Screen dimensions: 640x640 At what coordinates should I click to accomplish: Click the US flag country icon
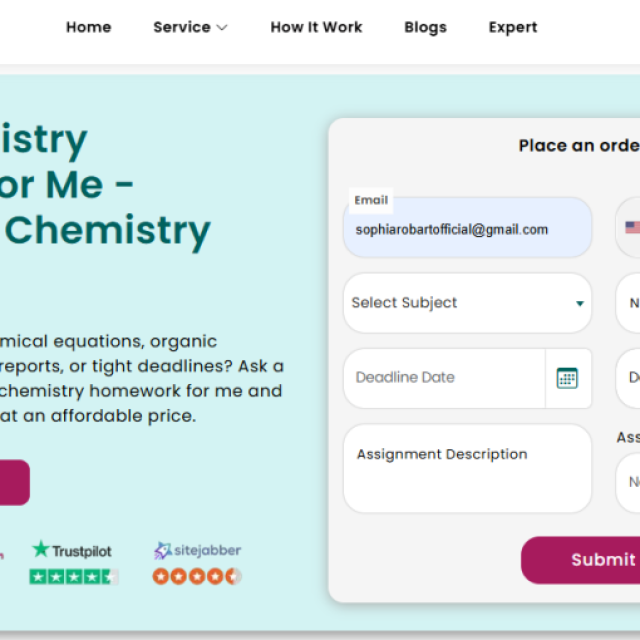point(632,228)
